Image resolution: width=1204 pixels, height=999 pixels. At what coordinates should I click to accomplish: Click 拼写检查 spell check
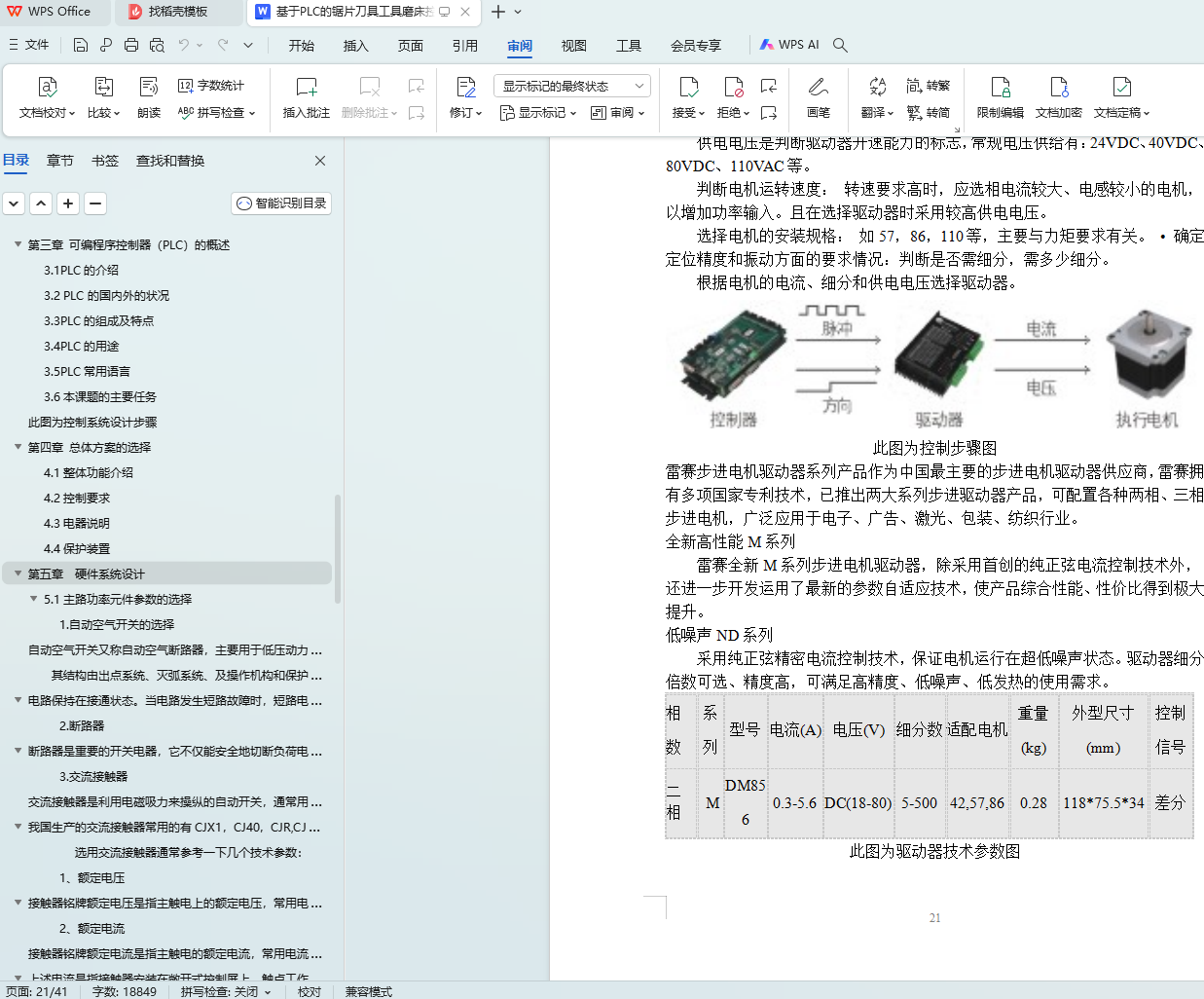pyautogui.click(x=216, y=113)
